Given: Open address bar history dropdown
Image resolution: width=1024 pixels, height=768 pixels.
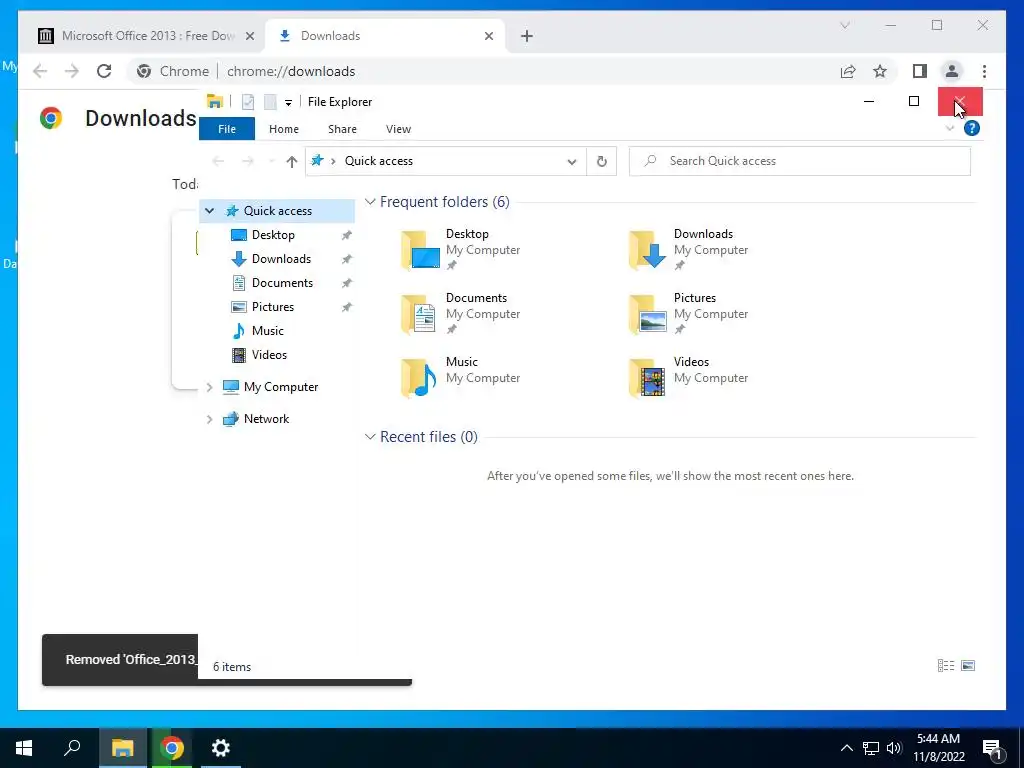Looking at the screenshot, I should 571,161.
